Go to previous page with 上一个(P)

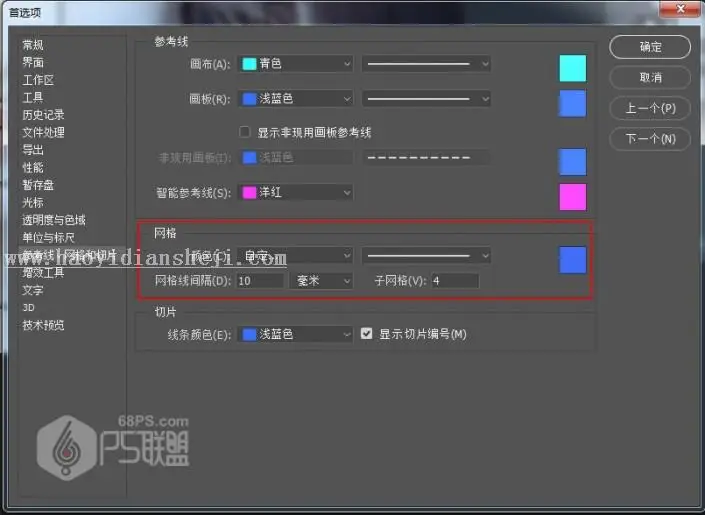coord(650,108)
